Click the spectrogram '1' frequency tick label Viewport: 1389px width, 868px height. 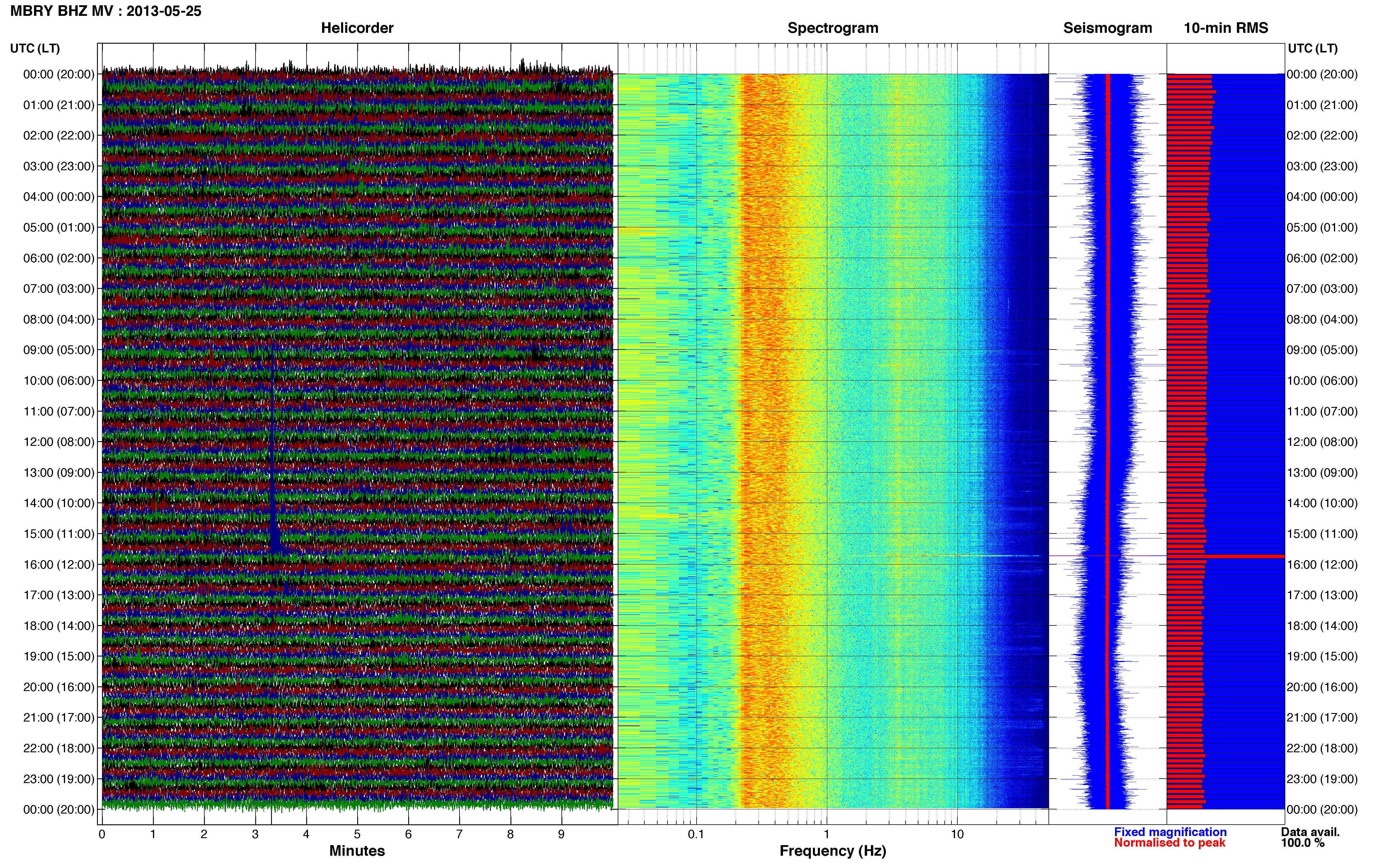click(826, 834)
